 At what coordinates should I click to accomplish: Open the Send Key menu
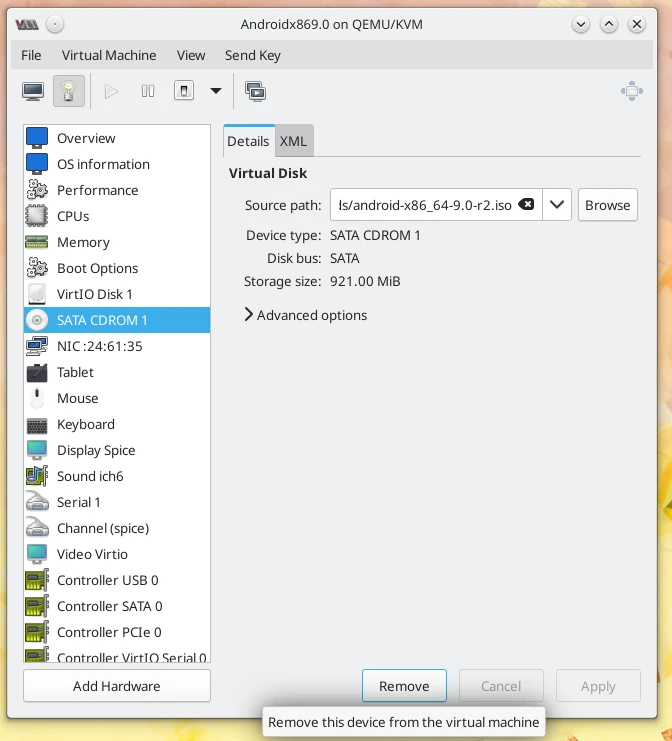pos(253,55)
